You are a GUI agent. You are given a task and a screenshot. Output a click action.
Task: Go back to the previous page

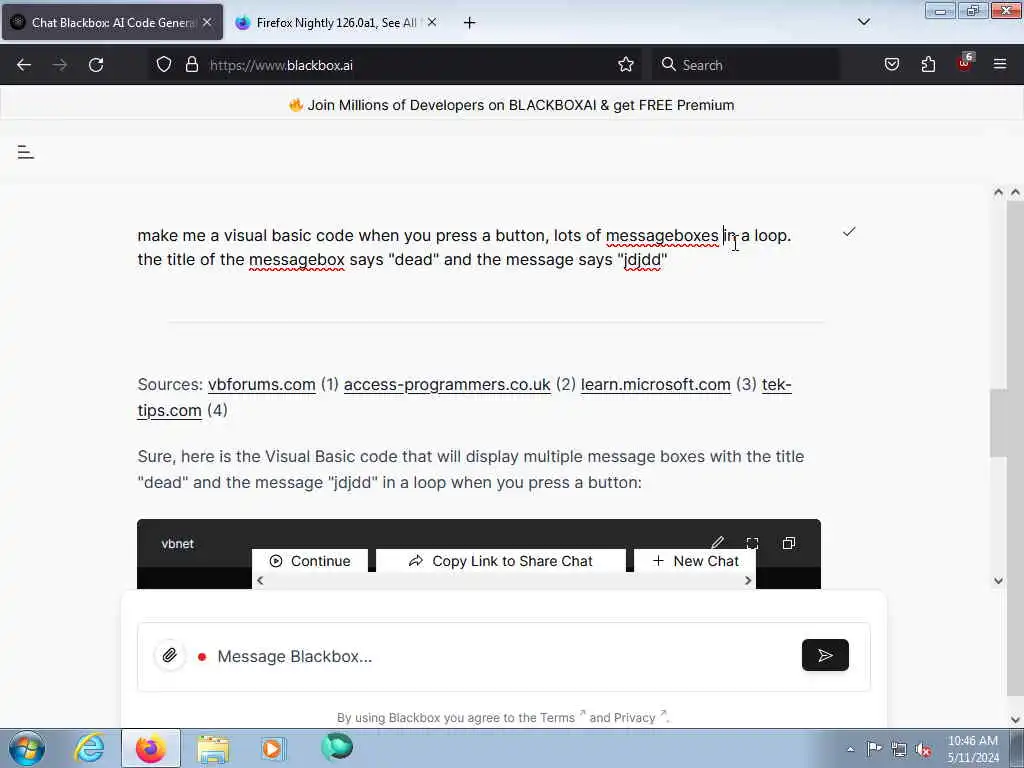[x=24, y=65]
